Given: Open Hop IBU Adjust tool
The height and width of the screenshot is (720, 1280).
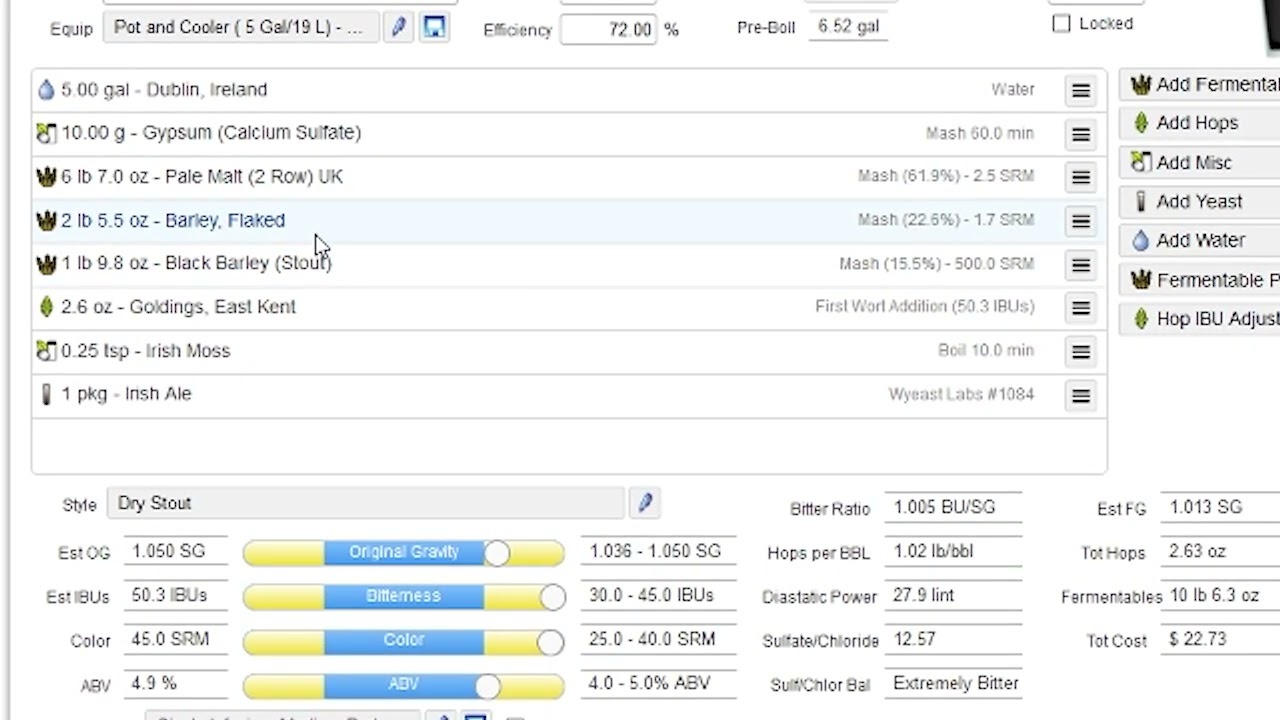Looking at the screenshot, I should point(1201,318).
